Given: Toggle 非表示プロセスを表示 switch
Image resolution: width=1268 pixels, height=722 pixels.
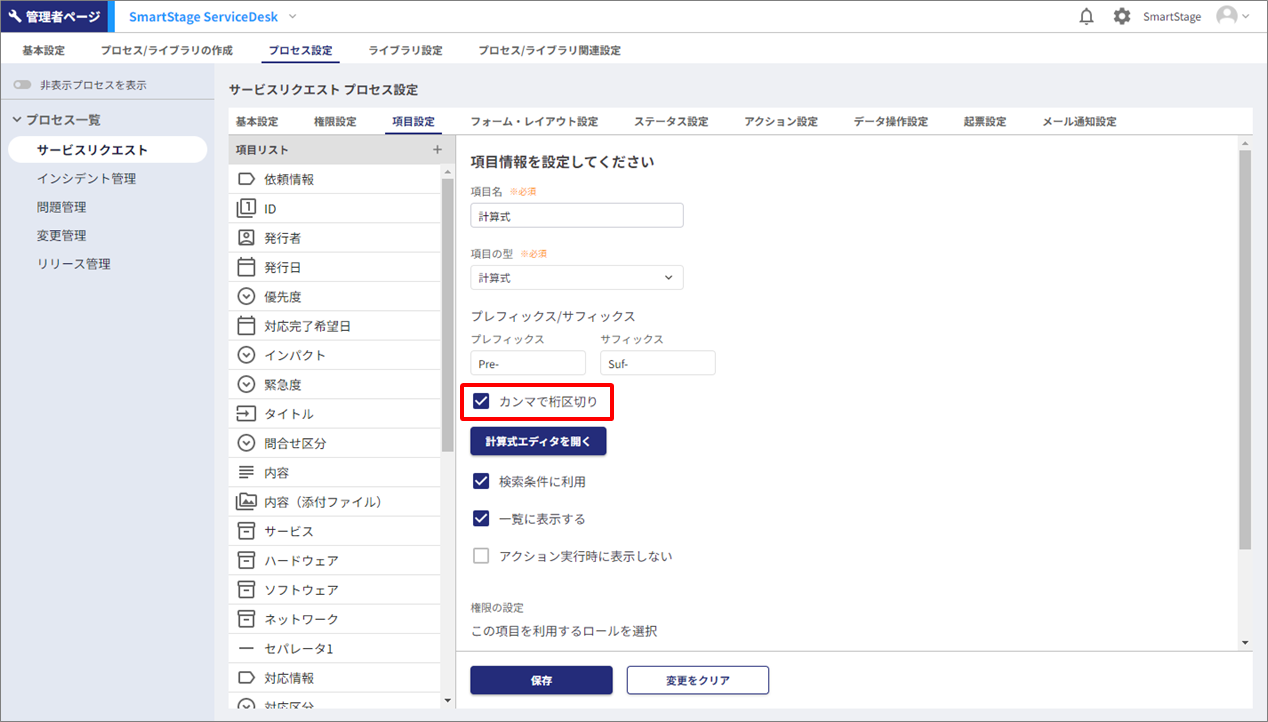Looking at the screenshot, I should (x=22, y=86).
